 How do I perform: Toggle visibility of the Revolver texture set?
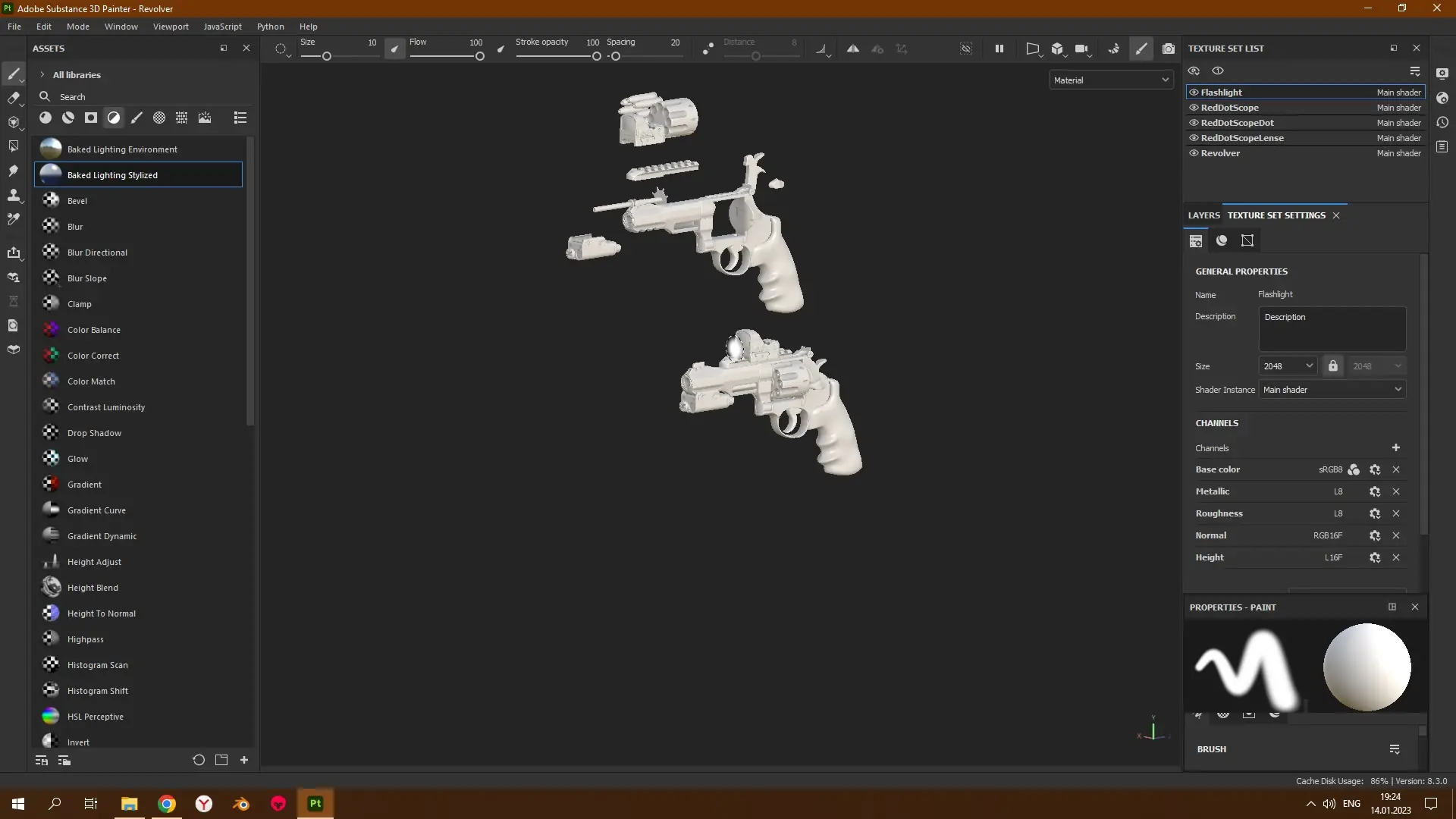(1194, 153)
